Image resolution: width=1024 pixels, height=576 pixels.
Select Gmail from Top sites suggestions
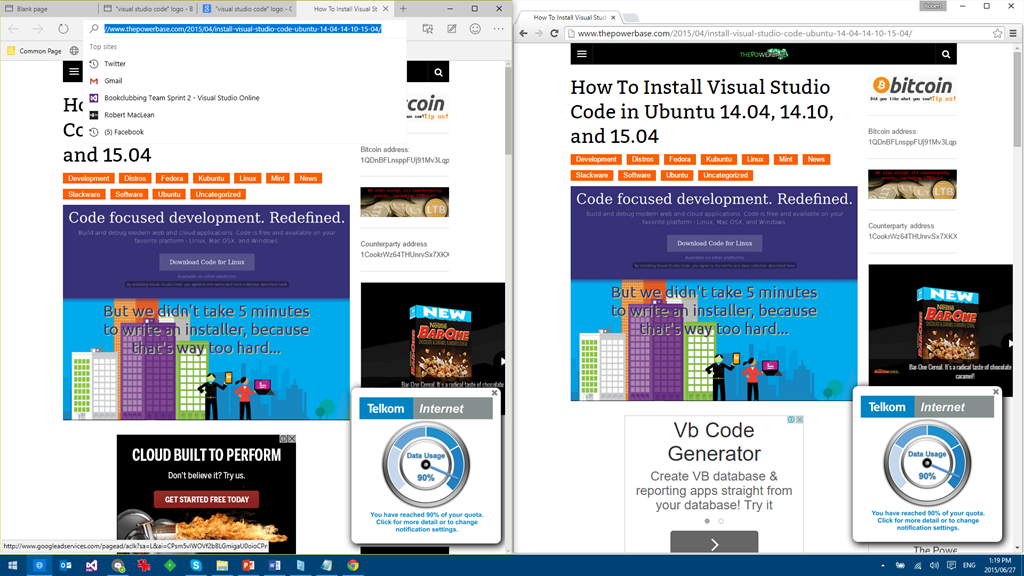(x=113, y=81)
